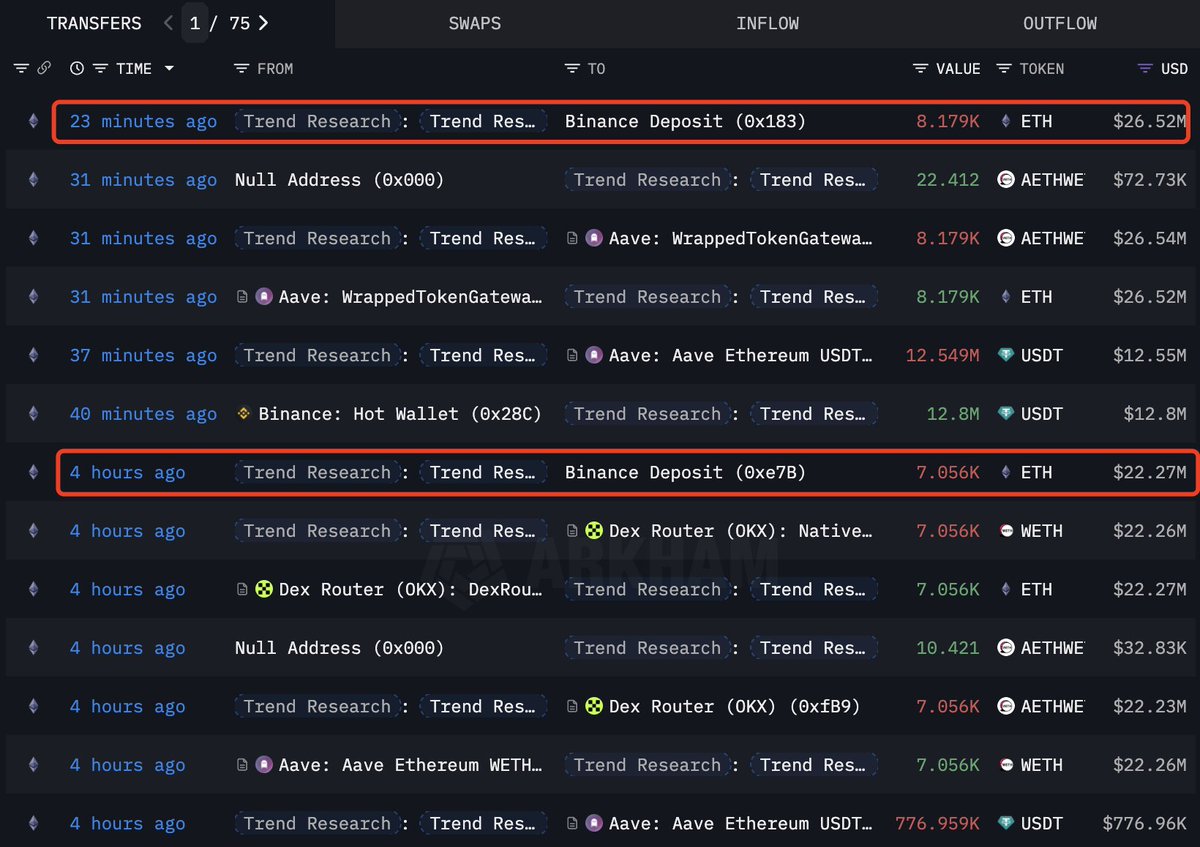Click the AETHWETH token icon in the $22.23M row

pyautogui.click(x=1006, y=706)
